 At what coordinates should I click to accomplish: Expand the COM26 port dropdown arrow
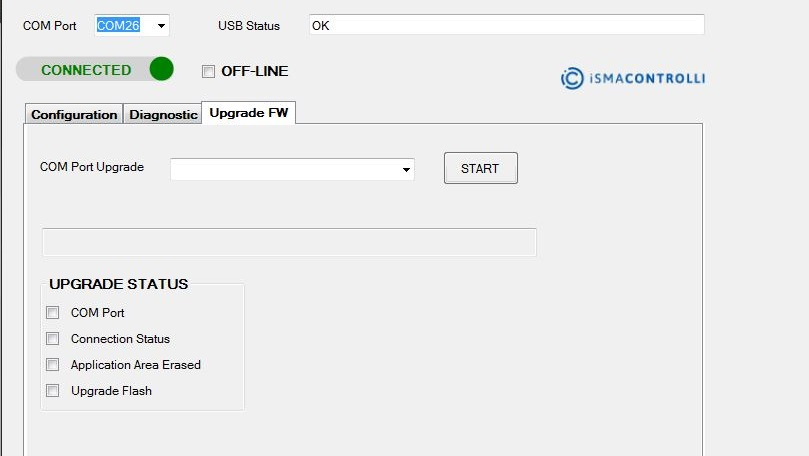click(x=161, y=26)
